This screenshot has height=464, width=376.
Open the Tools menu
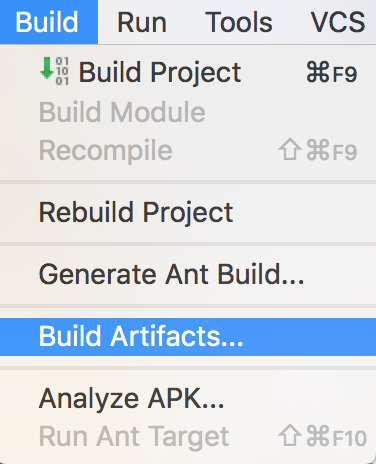coord(239,22)
